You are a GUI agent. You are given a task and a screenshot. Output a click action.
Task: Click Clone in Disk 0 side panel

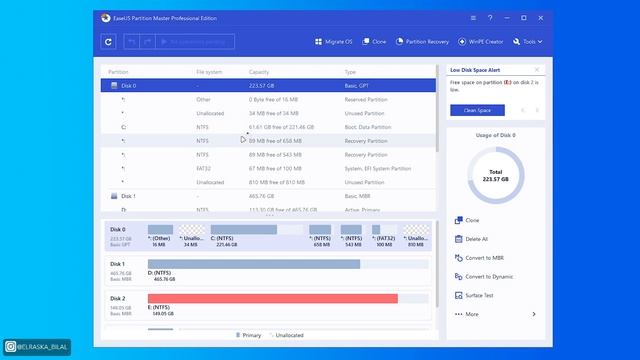[x=467, y=220]
